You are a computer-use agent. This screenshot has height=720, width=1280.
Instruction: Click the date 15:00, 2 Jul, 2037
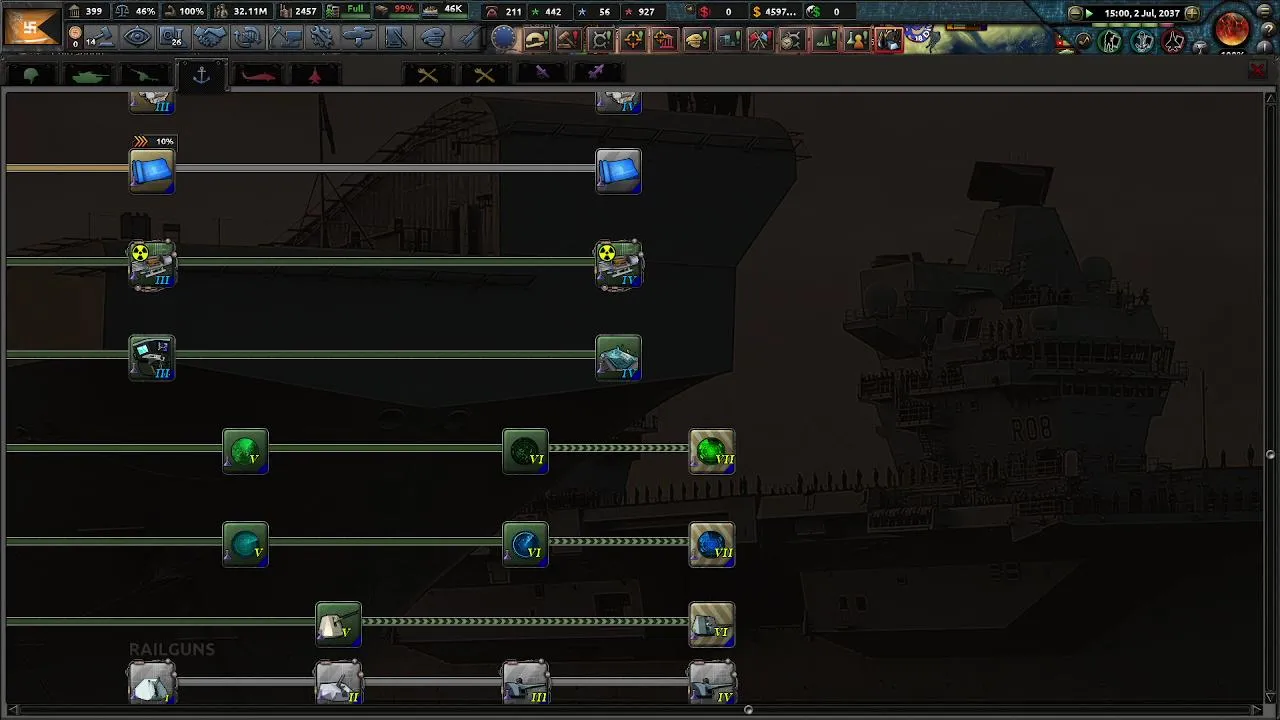tap(1142, 13)
